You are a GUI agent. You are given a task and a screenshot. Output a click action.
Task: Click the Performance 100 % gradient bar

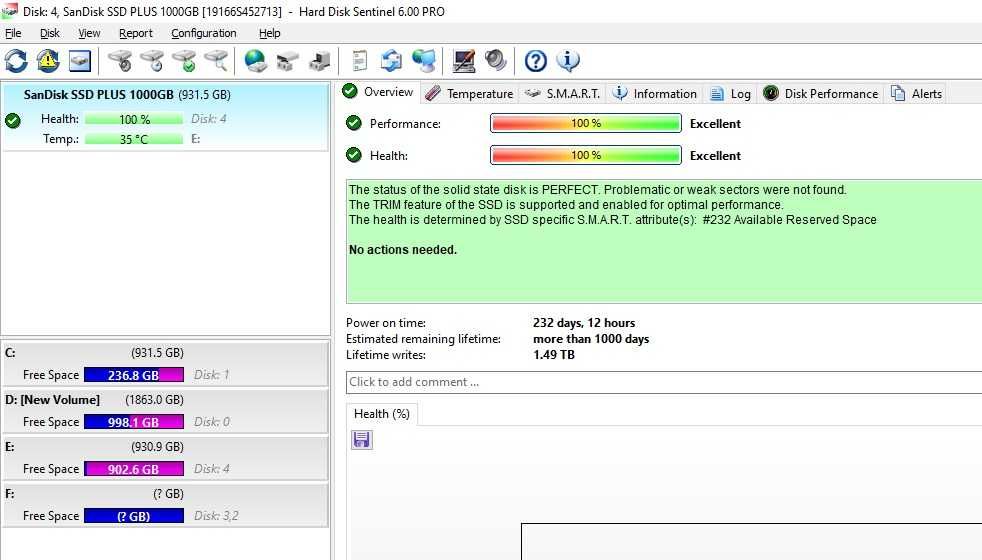[586, 123]
